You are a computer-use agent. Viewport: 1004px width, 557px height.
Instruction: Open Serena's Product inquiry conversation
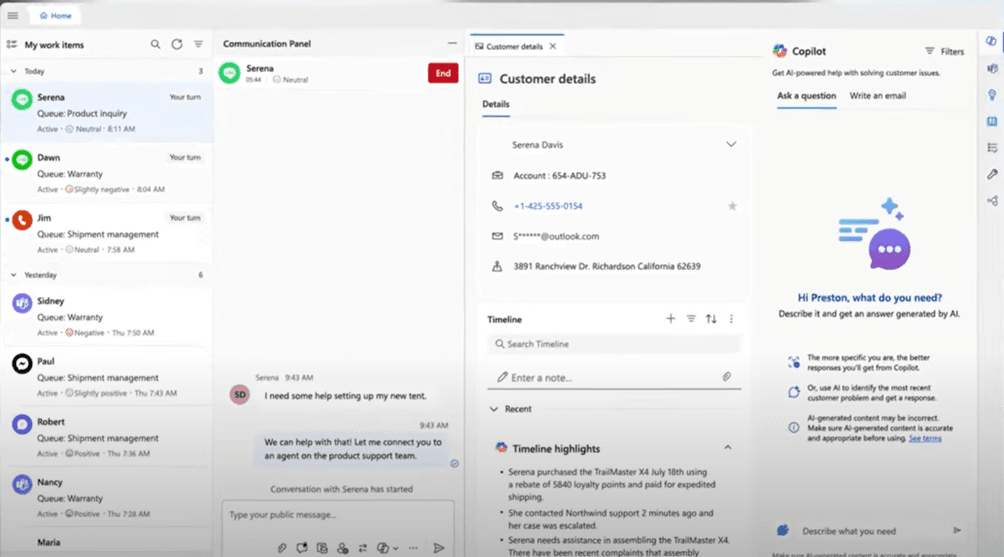(107, 113)
